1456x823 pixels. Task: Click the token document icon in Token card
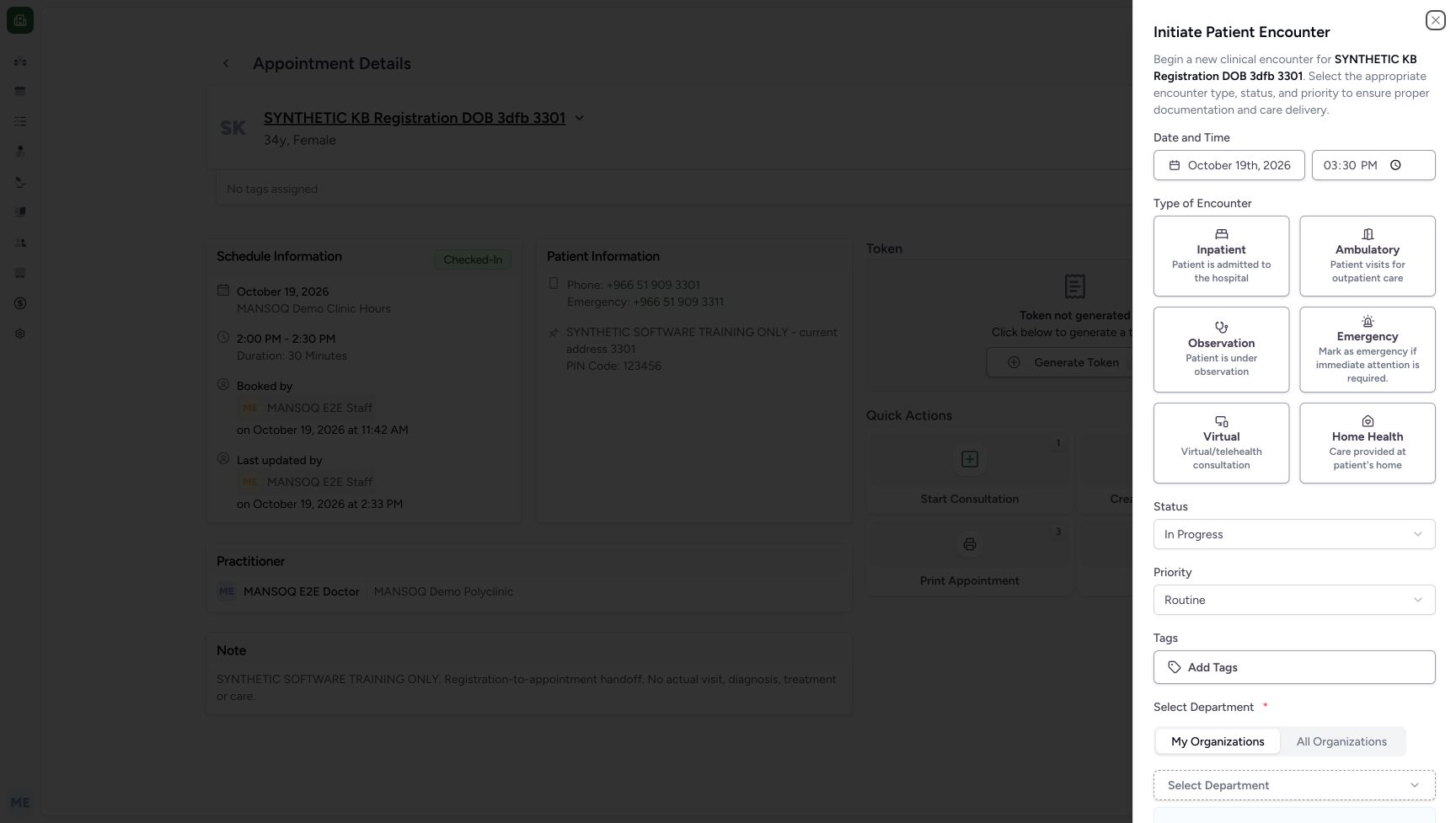1074,286
